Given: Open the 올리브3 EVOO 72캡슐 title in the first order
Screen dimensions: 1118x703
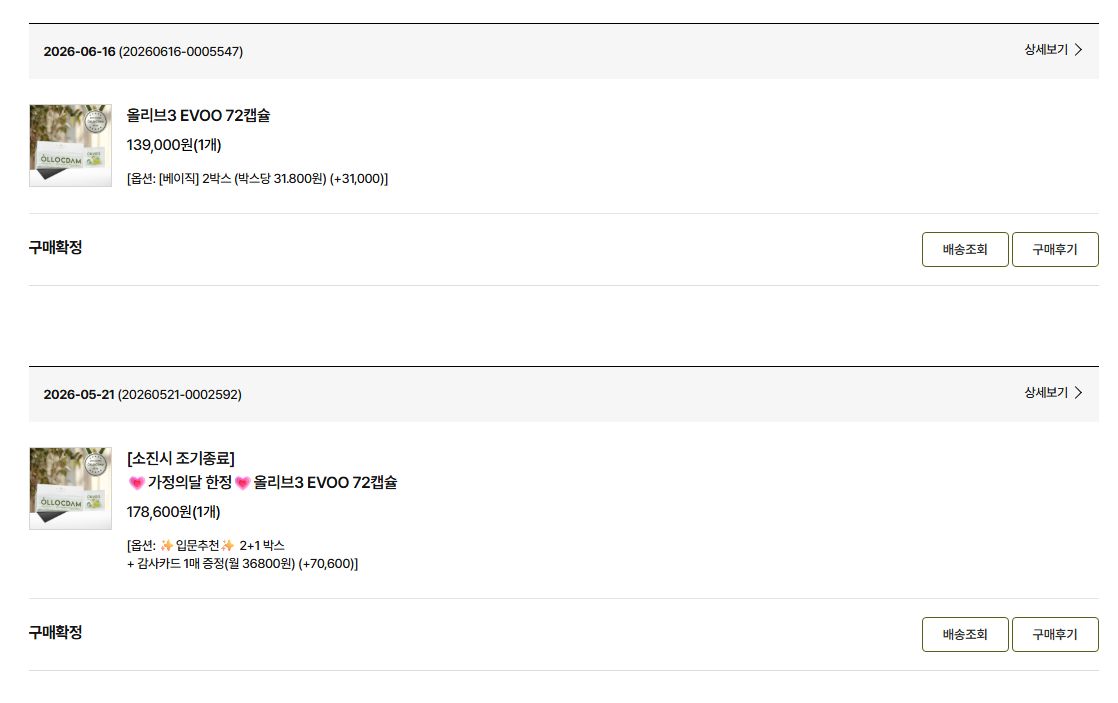Looking at the screenshot, I should (x=198, y=116).
